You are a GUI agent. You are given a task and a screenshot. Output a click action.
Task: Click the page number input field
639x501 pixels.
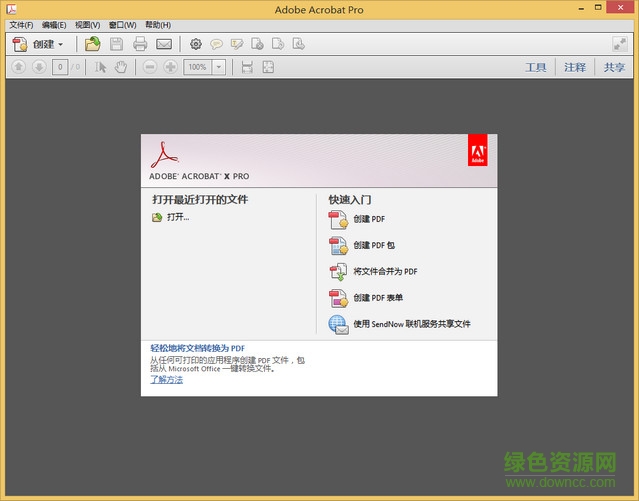61,67
